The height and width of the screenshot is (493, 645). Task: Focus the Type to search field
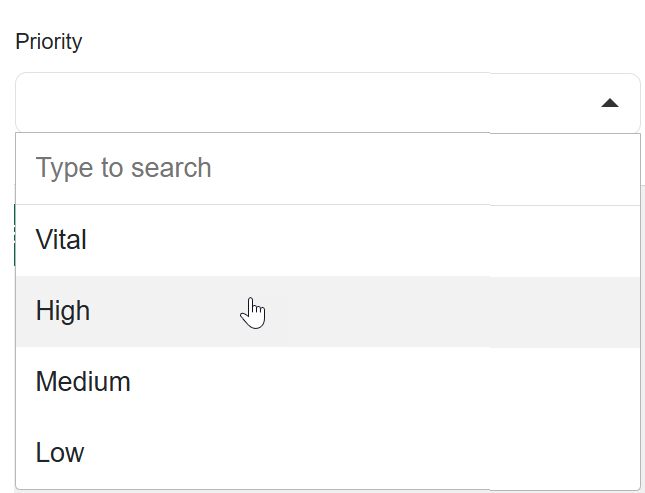tap(328, 168)
